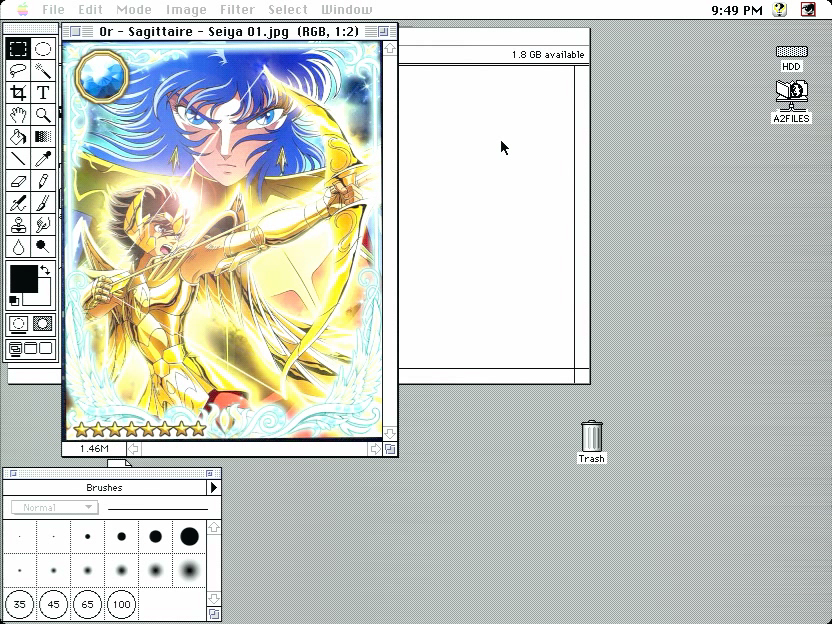Viewport: 832px width, 624px height.
Task: Select the Hand tool
Action: (18, 115)
